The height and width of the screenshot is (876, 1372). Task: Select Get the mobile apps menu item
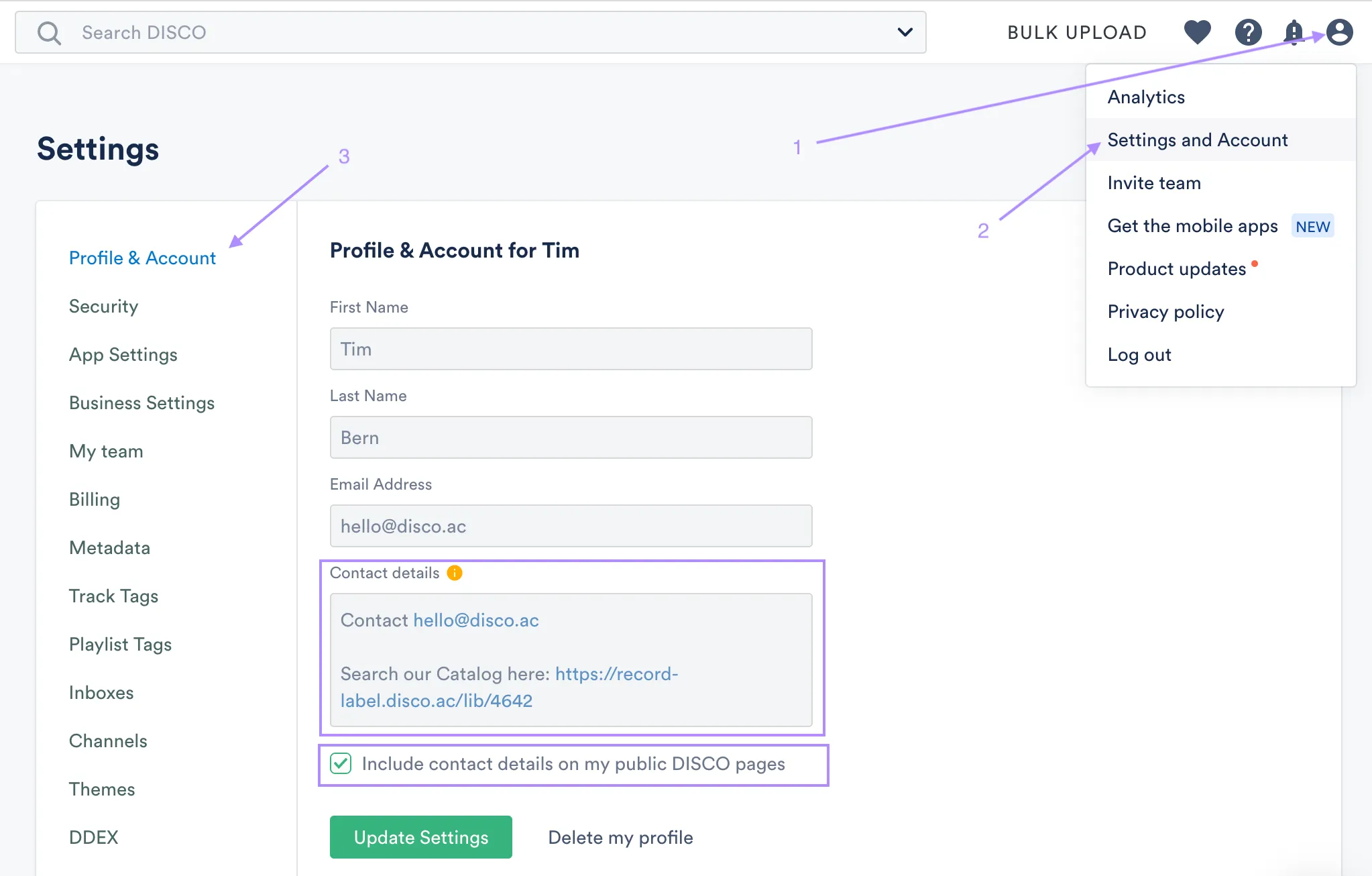1192,226
